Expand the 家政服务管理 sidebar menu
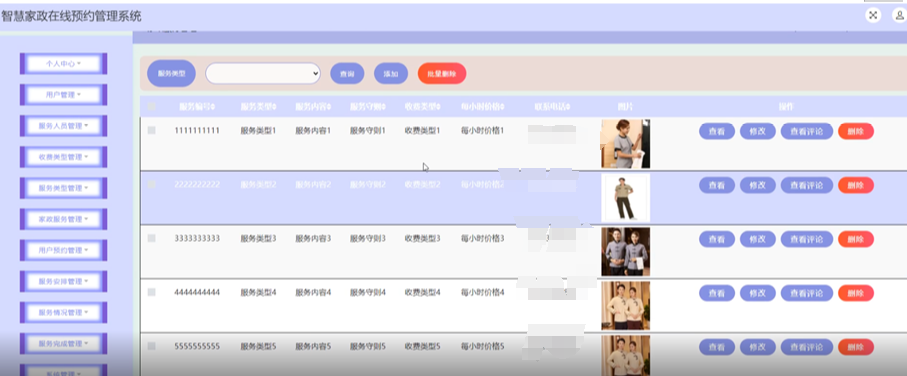The image size is (907, 376). [x=64, y=219]
